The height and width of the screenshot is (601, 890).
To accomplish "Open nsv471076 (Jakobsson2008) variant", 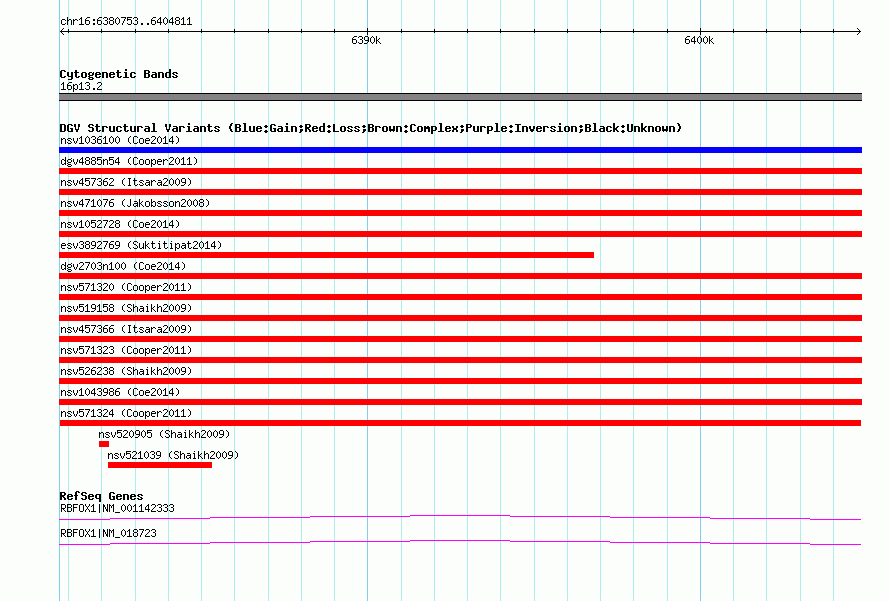I will point(135,203).
